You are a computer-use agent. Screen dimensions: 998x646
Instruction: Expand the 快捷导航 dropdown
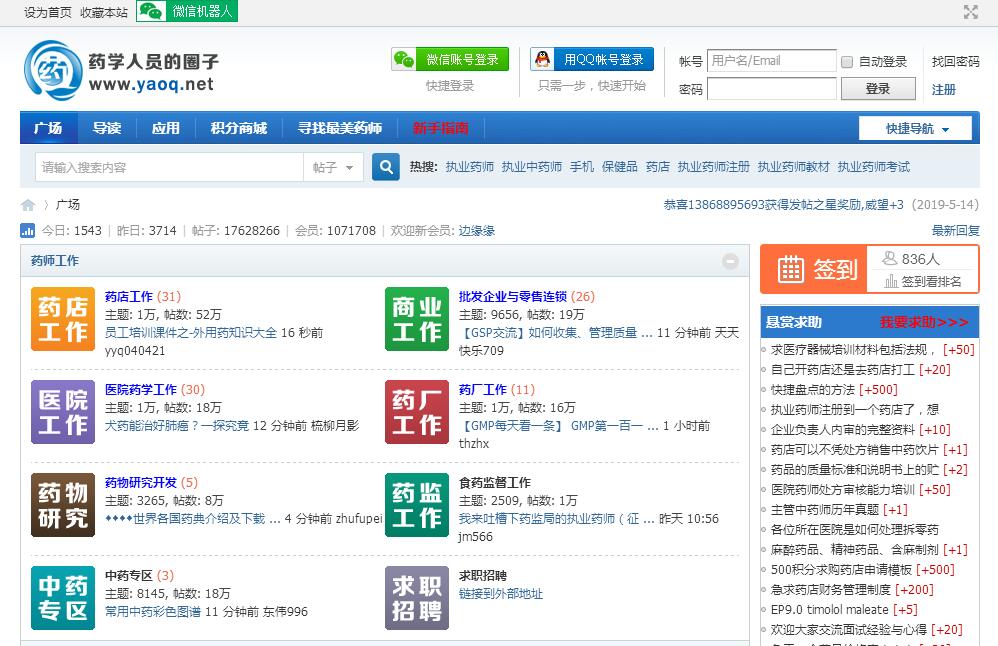916,128
